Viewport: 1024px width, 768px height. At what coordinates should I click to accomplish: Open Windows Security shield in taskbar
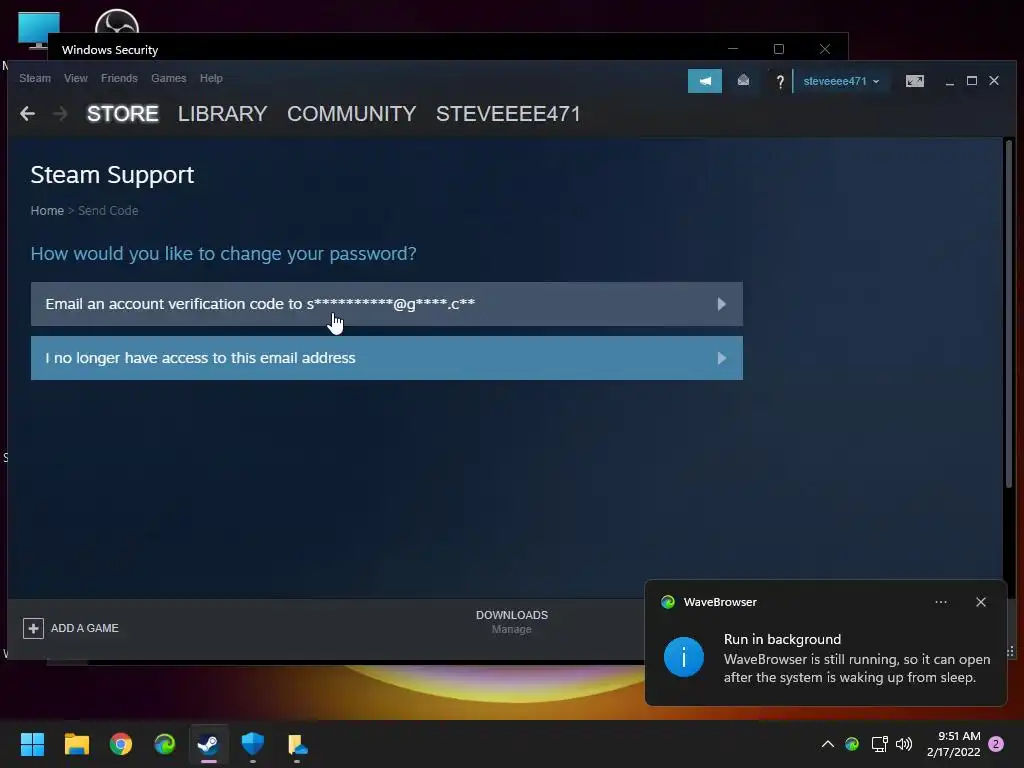tap(253, 744)
